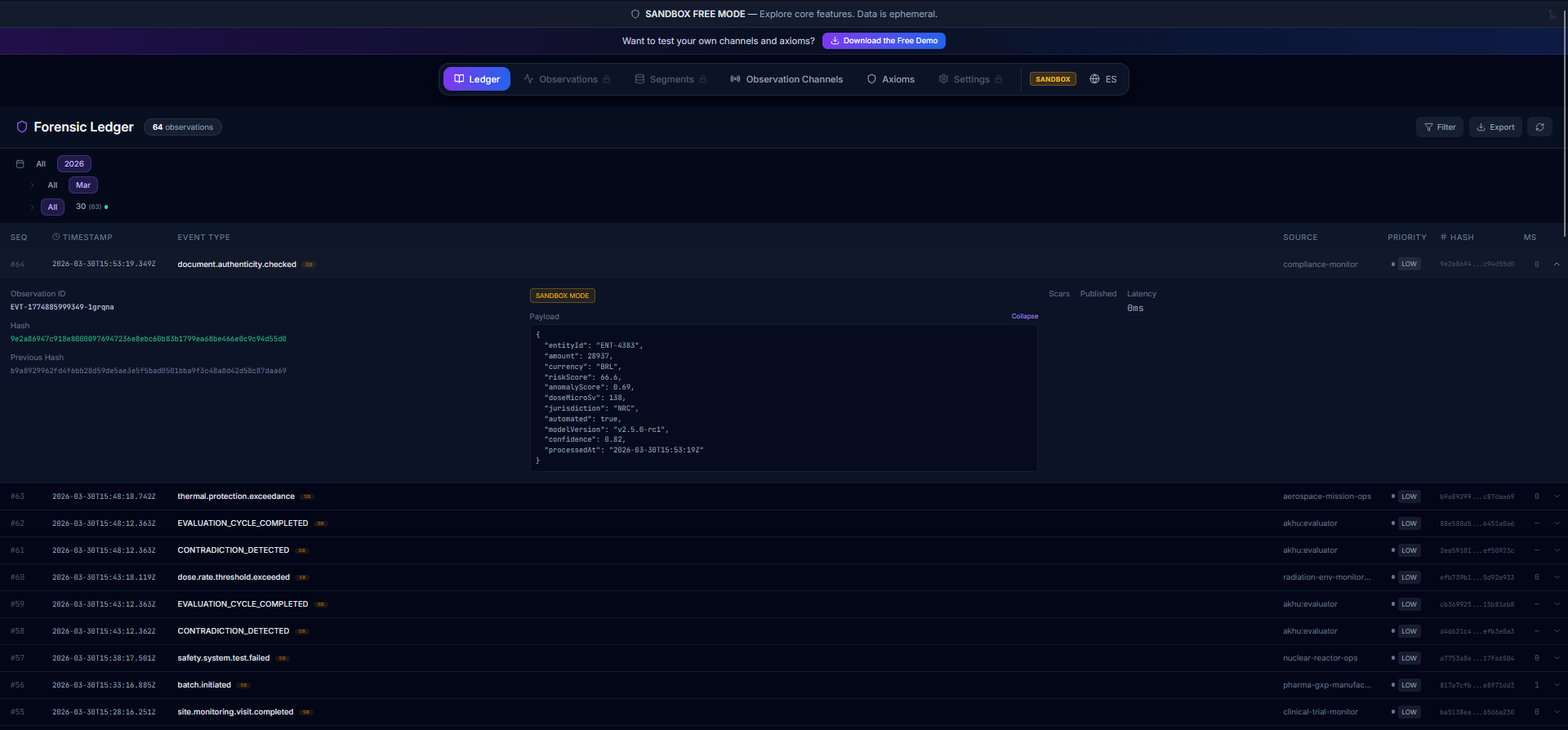Click the shield icon in the Sandbox Free Mode banner
This screenshot has width=1568, height=730.
[635, 14]
